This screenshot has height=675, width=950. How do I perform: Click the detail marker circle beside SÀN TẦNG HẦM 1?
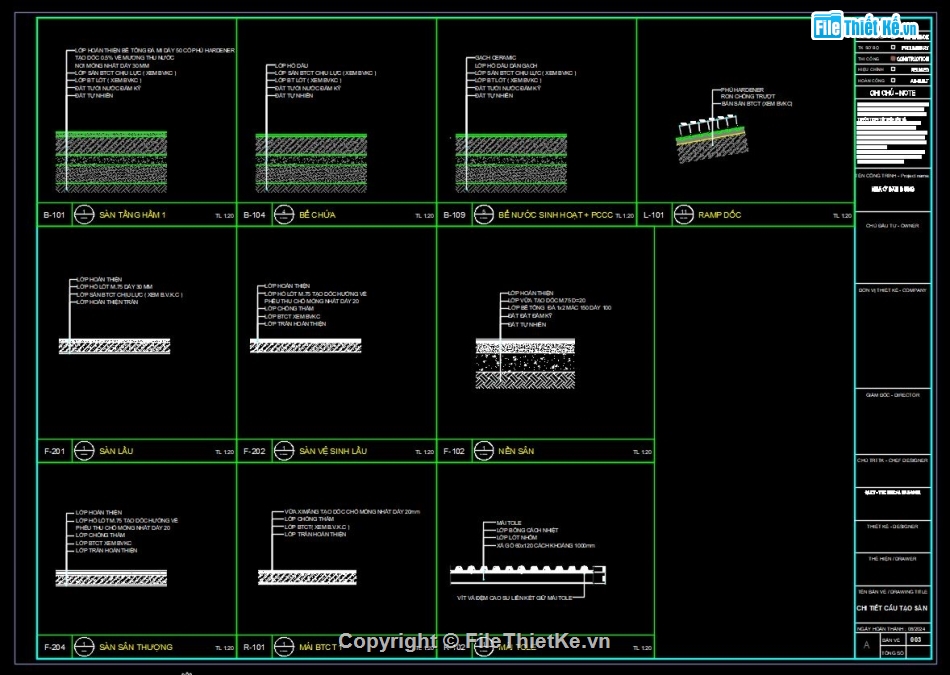coord(84,214)
